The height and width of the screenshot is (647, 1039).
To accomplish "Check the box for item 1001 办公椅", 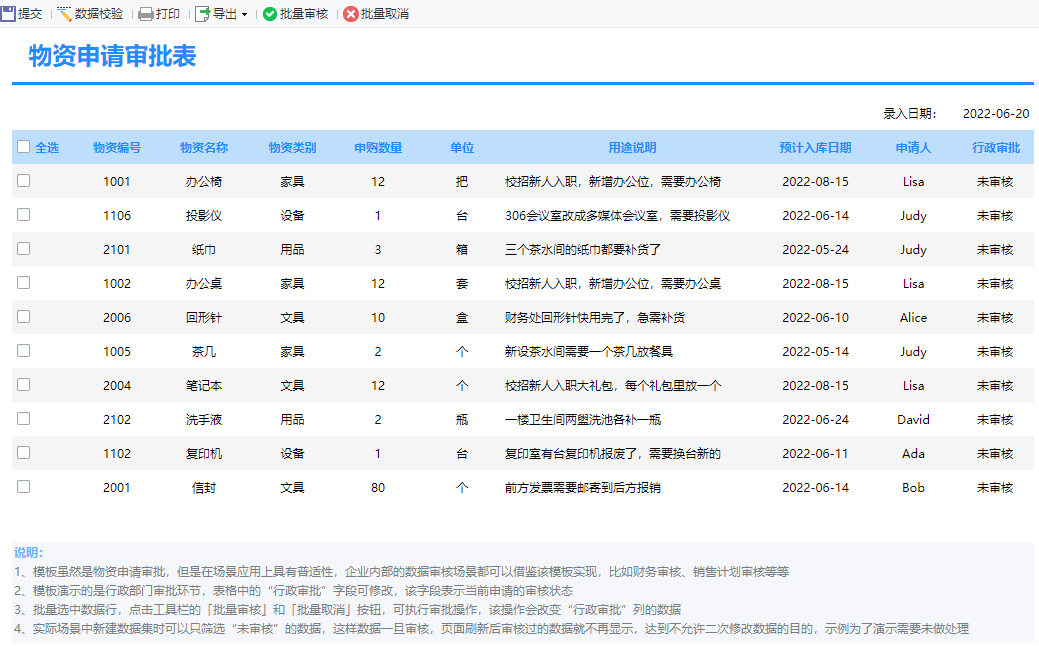I will click(24, 181).
